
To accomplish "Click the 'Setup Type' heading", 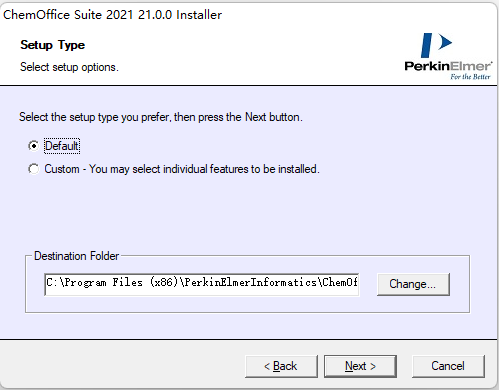I will [53, 45].
